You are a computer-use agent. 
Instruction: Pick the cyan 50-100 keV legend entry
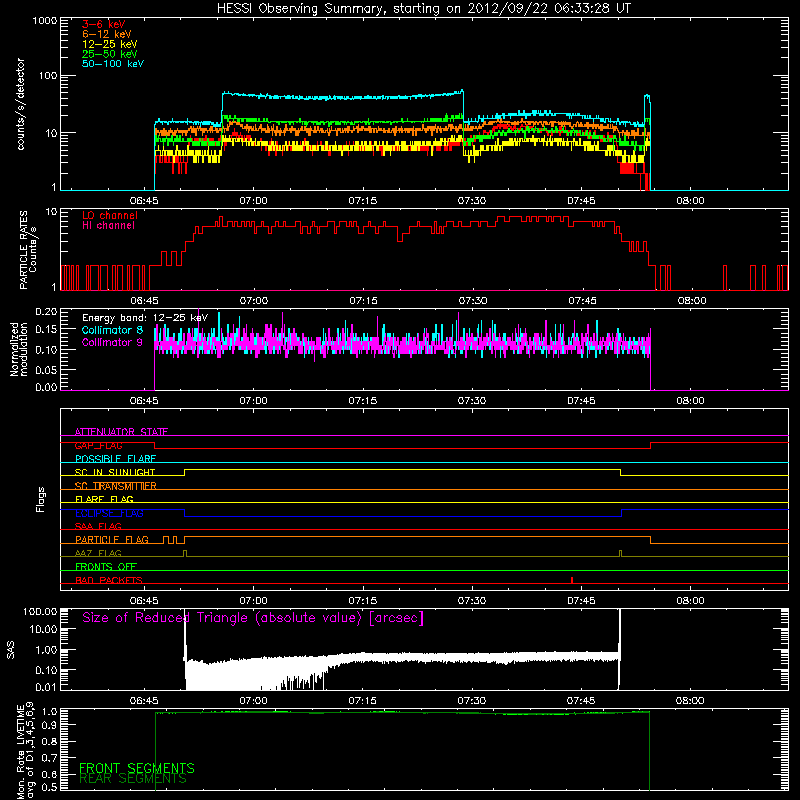(x=113, y=64)
